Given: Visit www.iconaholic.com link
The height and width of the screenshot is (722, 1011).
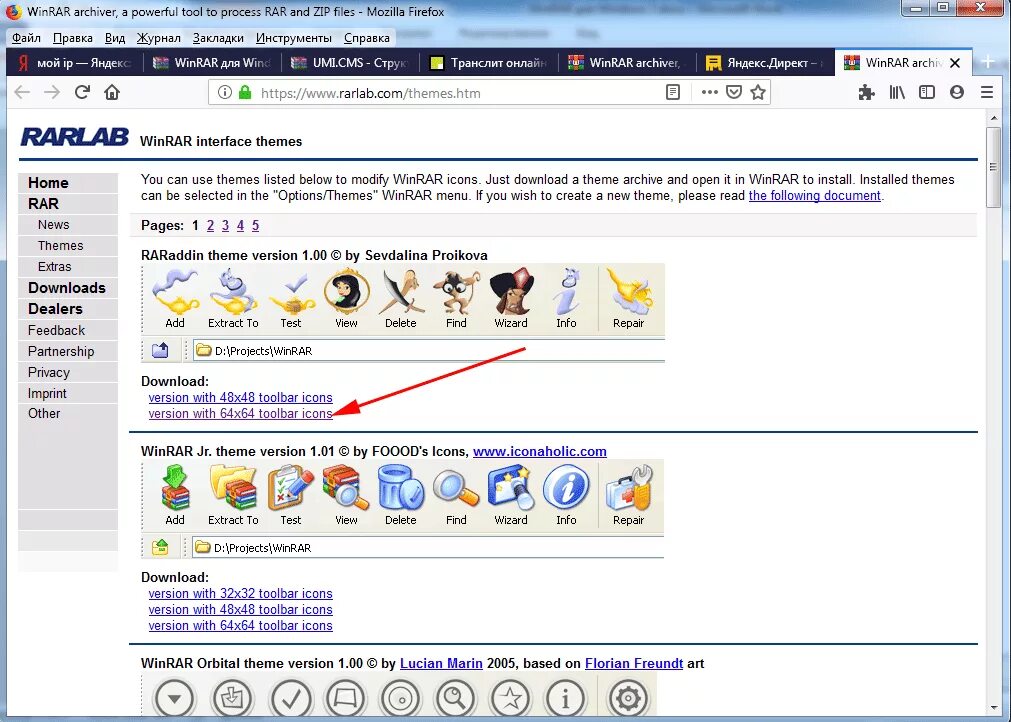Looking at the screenshot, I should pyautogui.click(x=540, y=451).
